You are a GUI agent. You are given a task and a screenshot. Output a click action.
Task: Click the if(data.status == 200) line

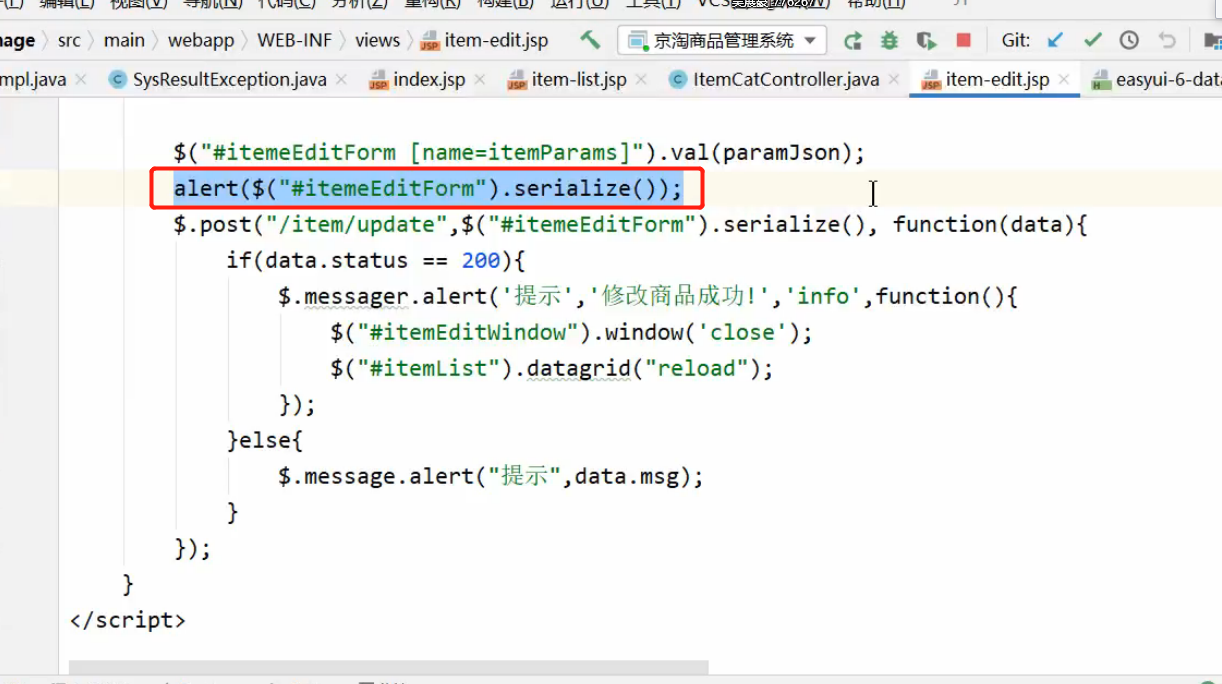click(x=375, y=260)
